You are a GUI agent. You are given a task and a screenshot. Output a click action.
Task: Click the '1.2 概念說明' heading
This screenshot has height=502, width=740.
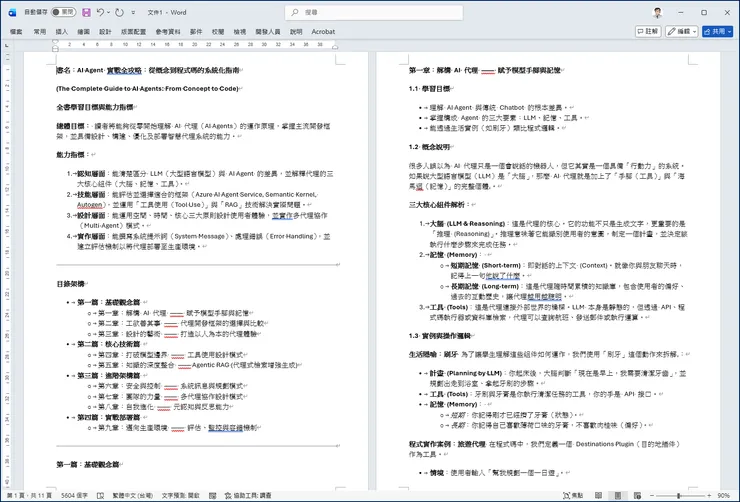point(429,147)
